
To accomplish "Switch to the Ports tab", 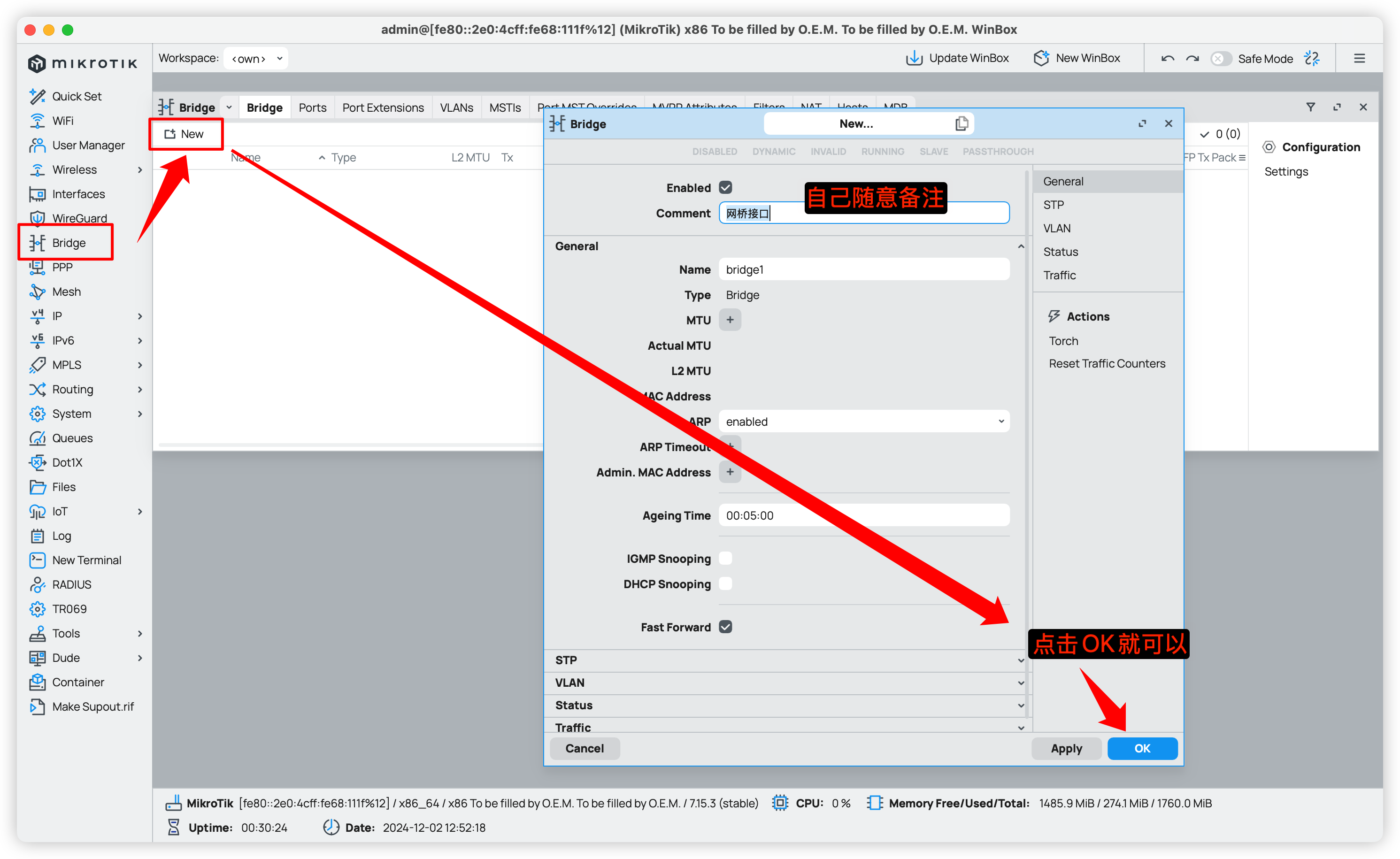I will tap(313, 107).
